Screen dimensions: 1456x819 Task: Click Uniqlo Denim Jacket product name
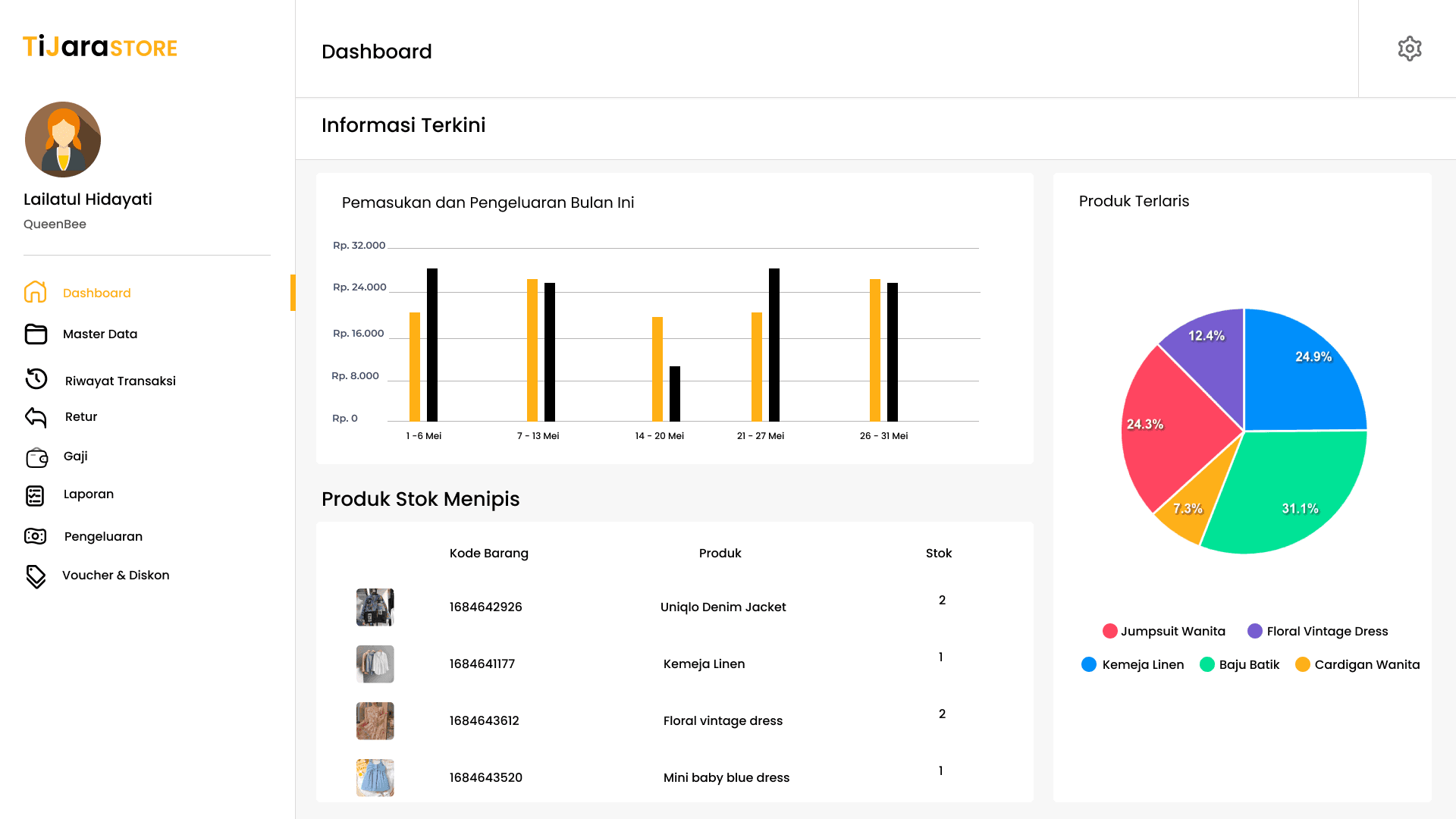pyautogui.click(x=723, y=607)
